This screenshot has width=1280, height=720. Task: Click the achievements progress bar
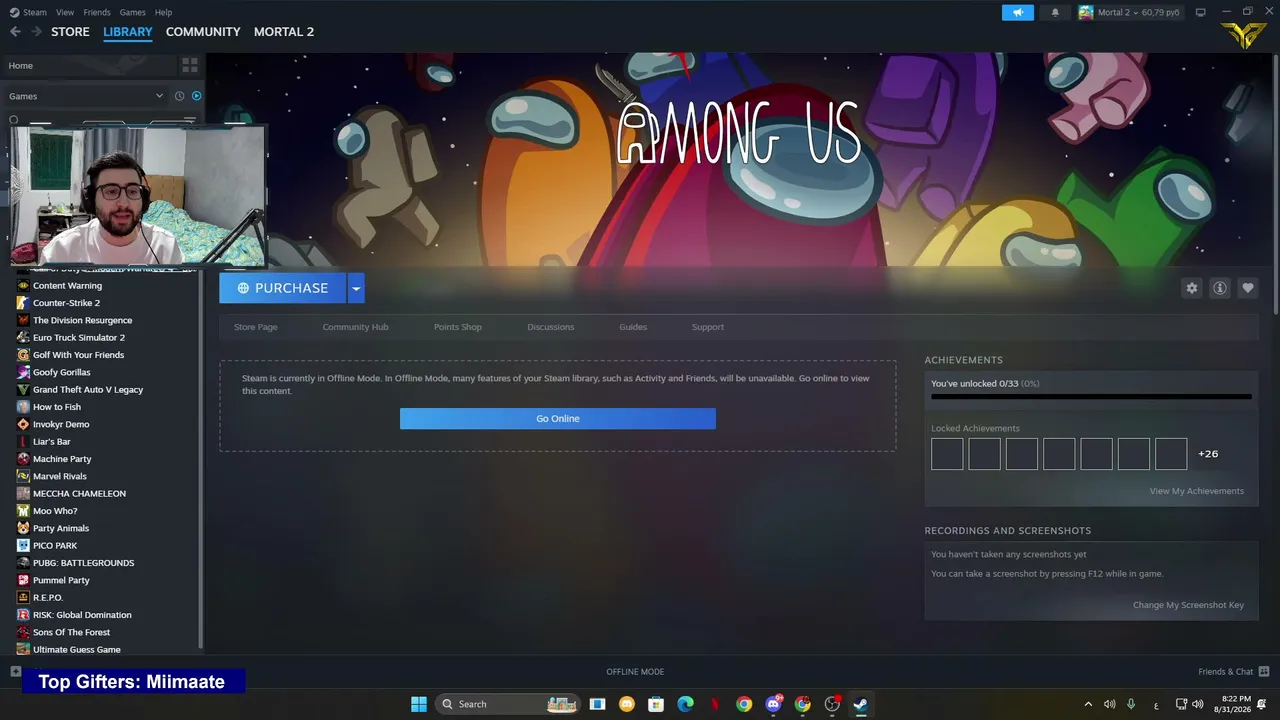click(x=1091, y=397)
